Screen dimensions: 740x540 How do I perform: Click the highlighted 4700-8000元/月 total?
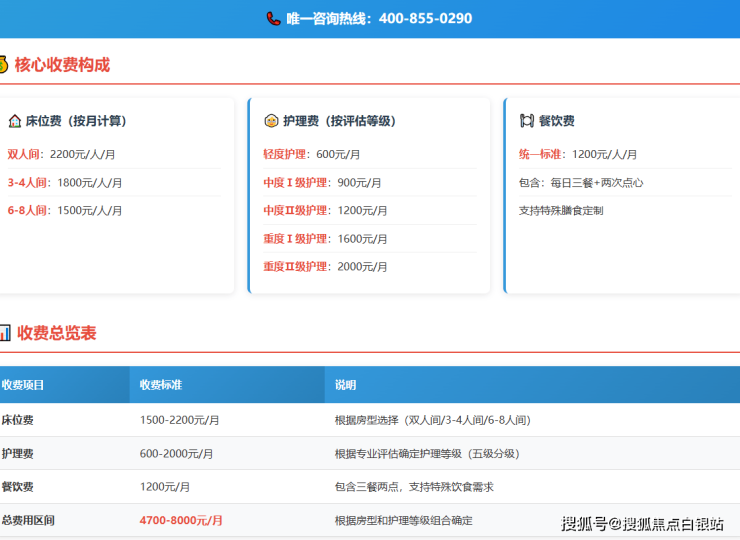[181, 520]
